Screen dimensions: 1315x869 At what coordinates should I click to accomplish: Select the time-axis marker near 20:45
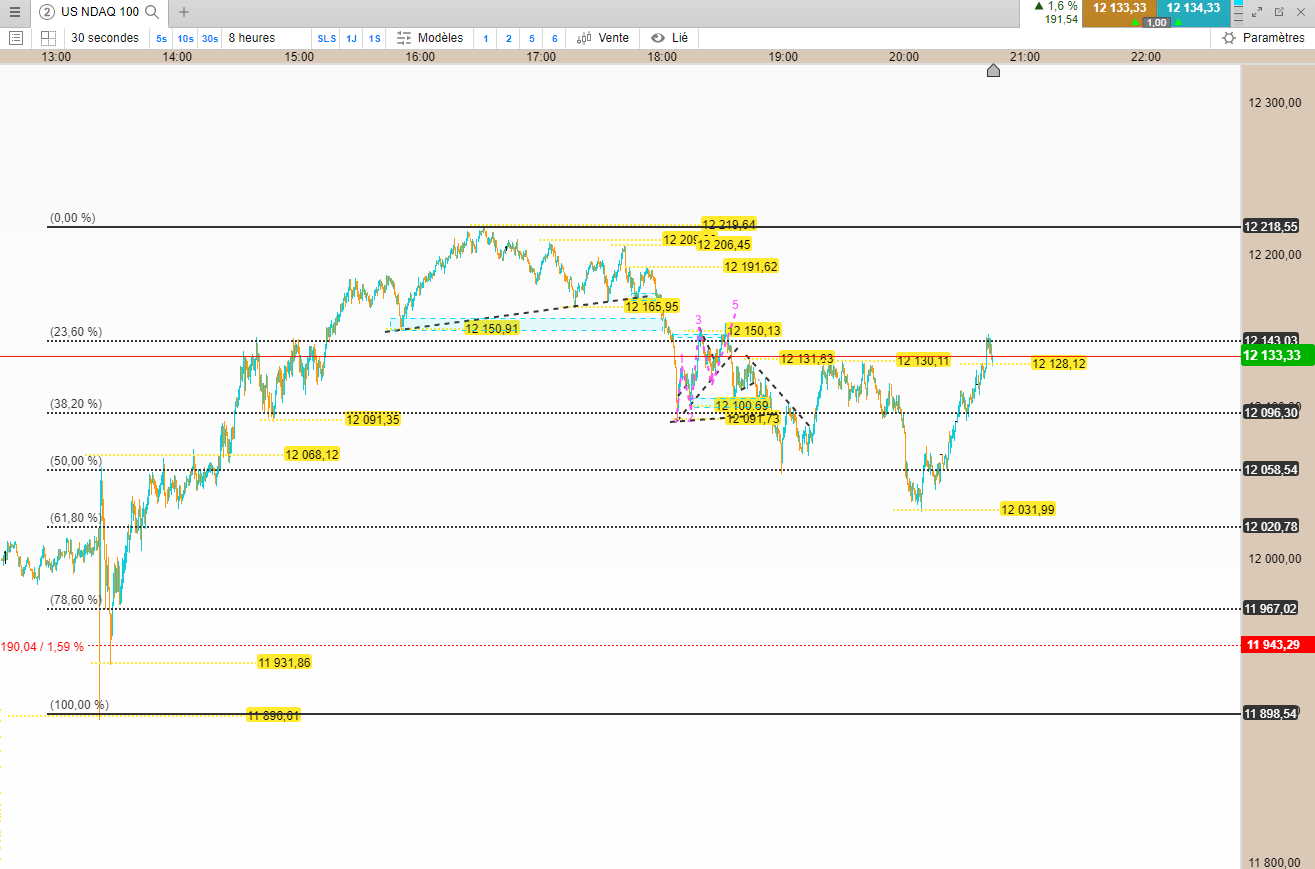[x=993, y=70]
